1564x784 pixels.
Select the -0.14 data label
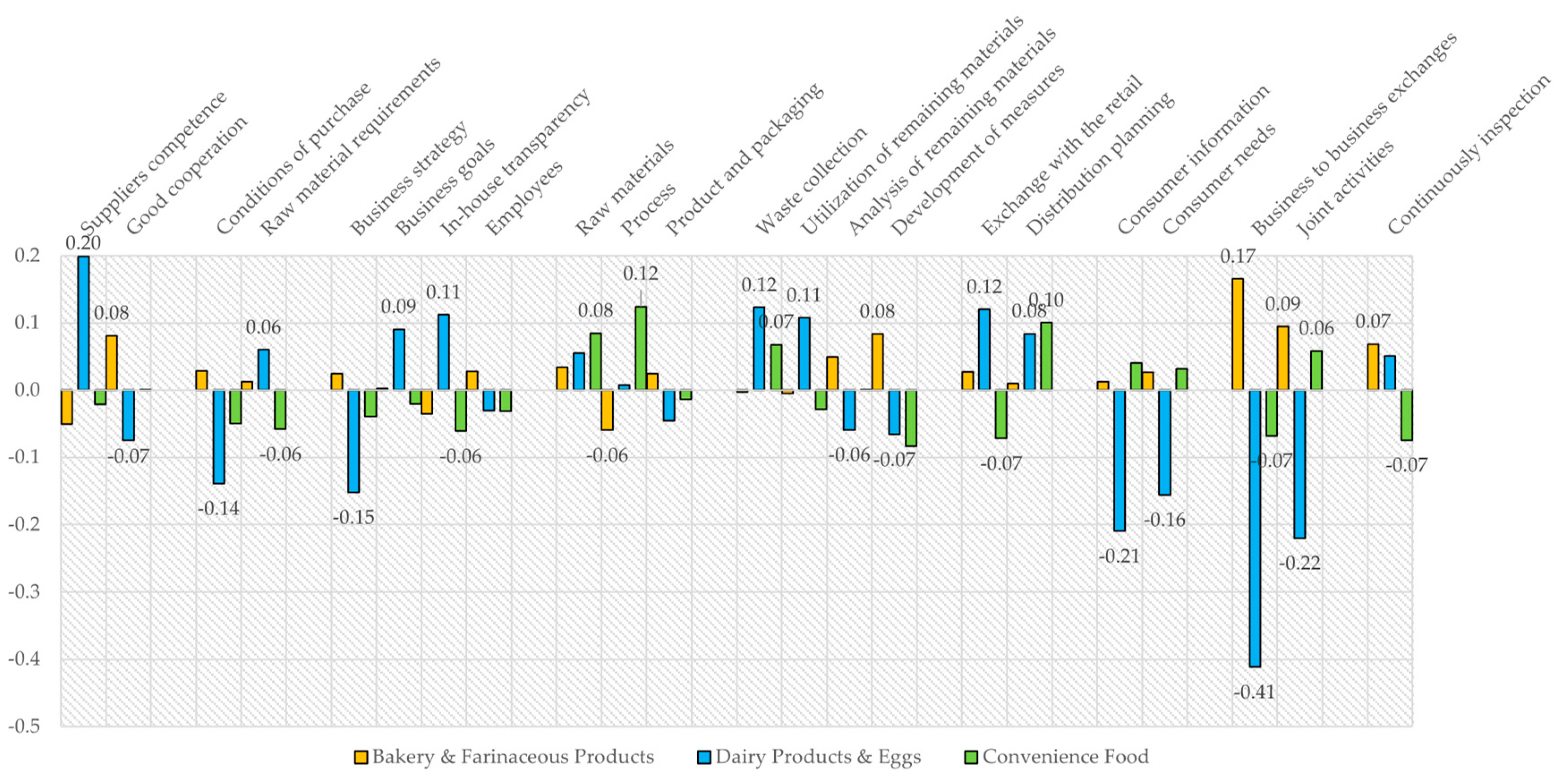pyautogui.click(x=218, y=508)
